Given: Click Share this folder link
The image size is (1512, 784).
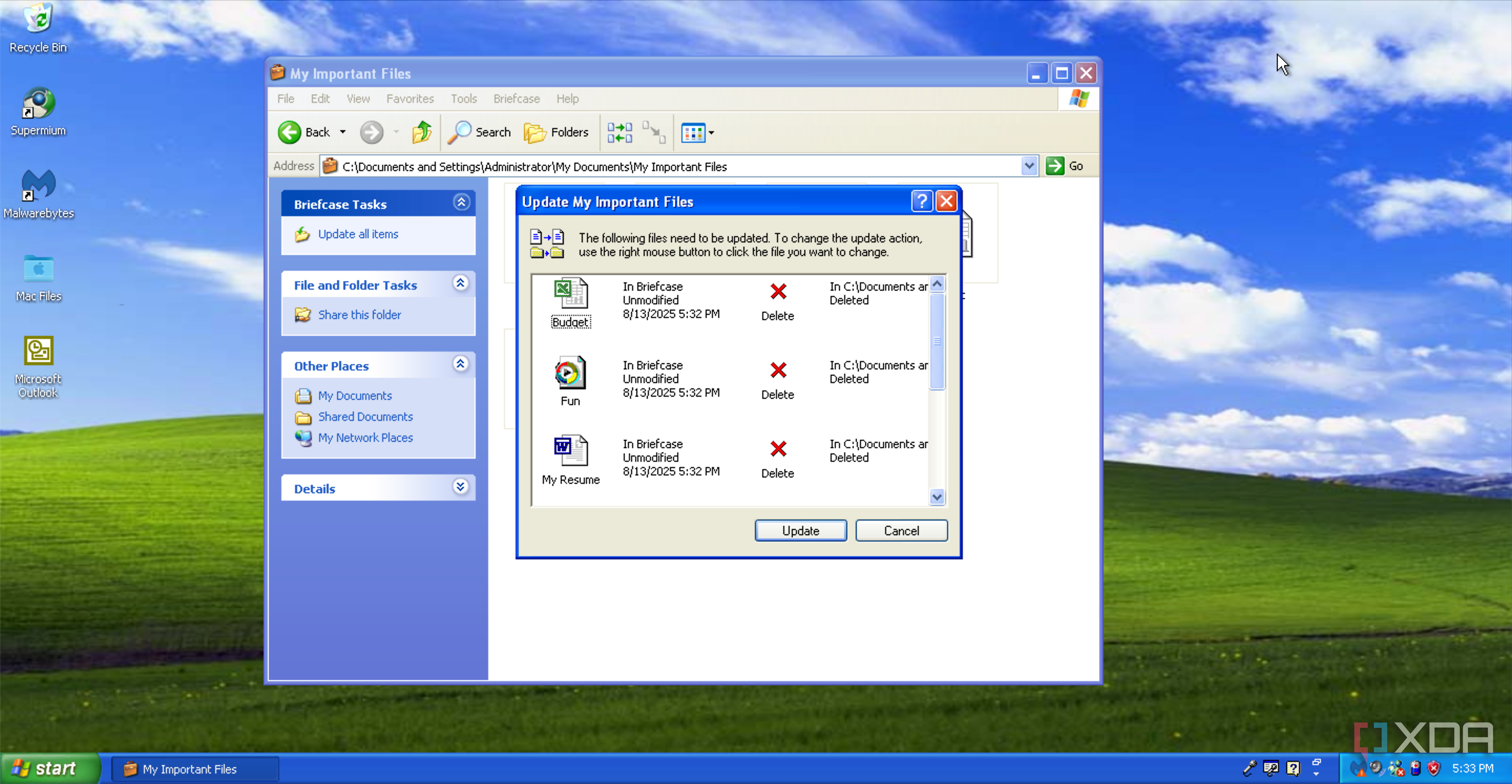Looking at the screenshot, I should tap(359, 315).
